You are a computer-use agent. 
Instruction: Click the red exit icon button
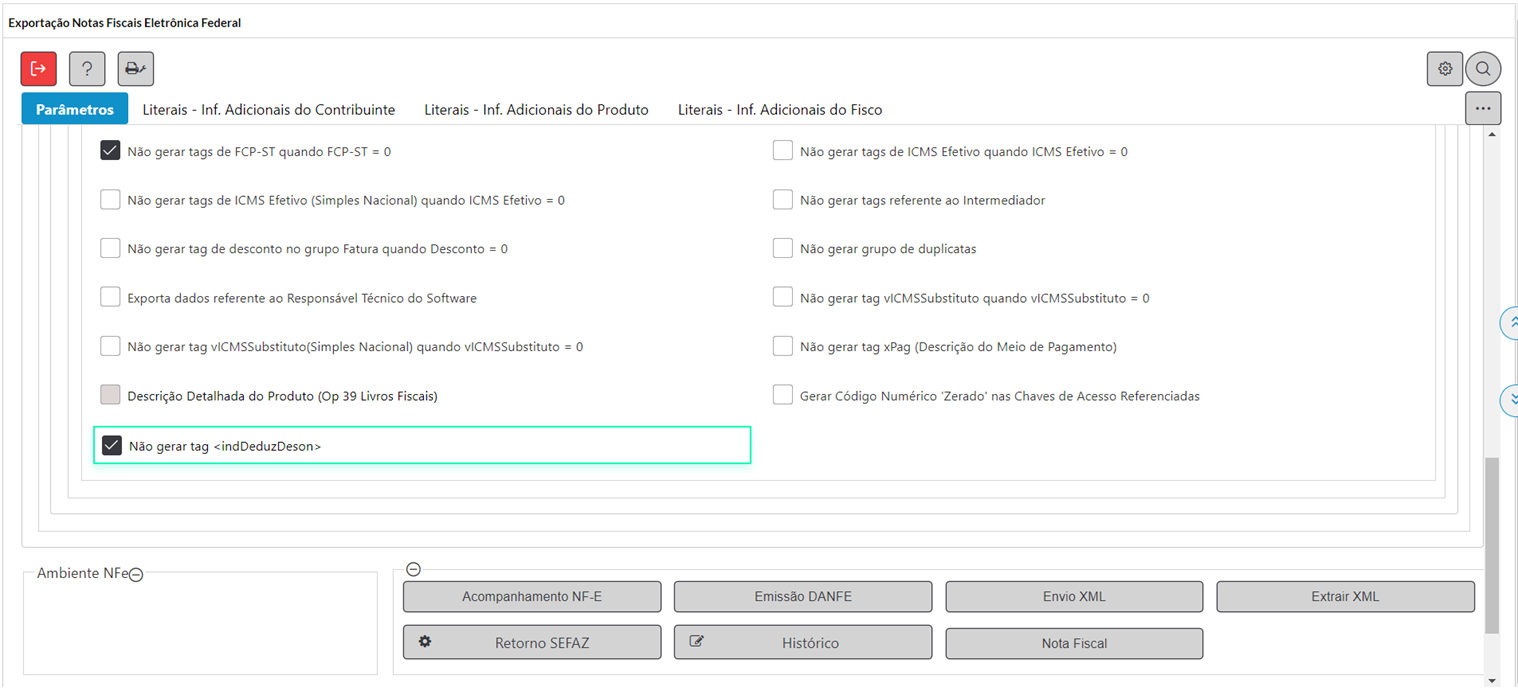(39, 68)
